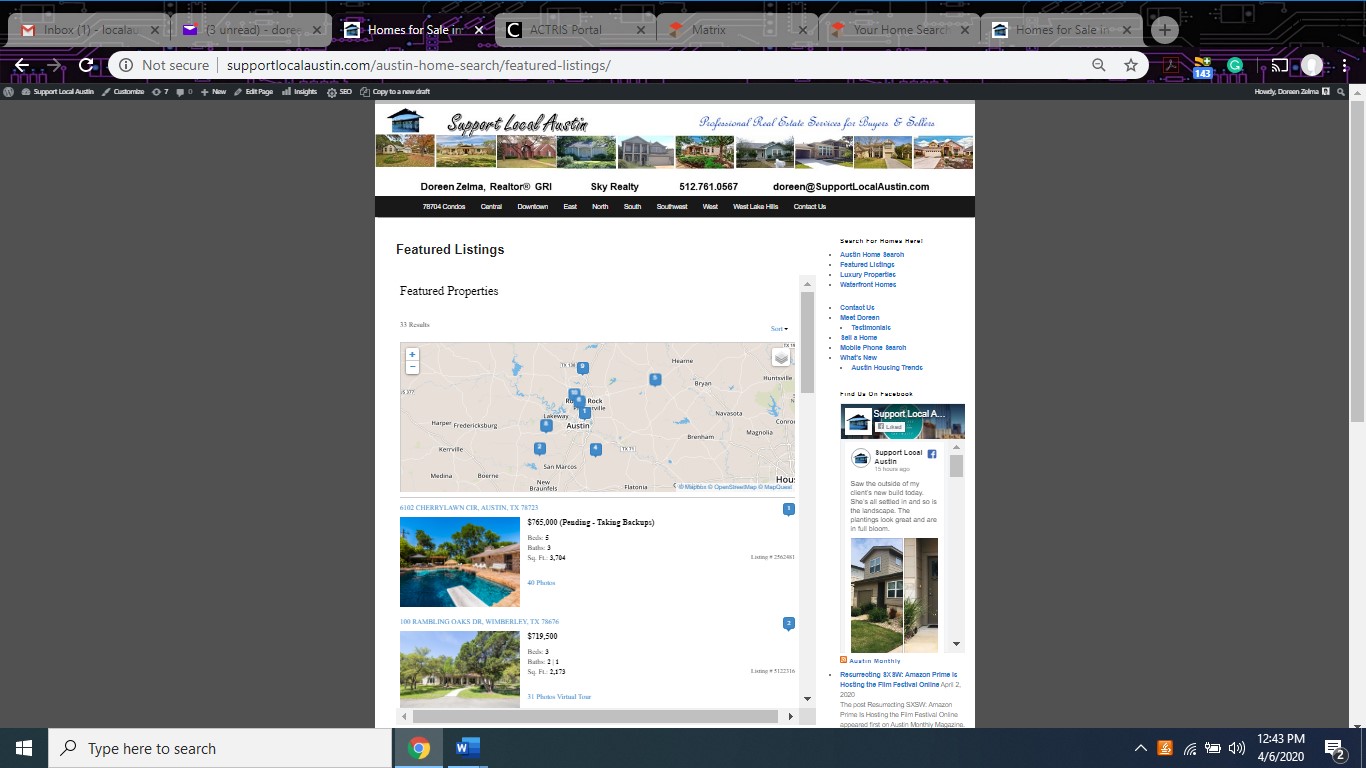Click Customize in the WordPress admin bar
The image size is (1366, 768).
[123, 91]
